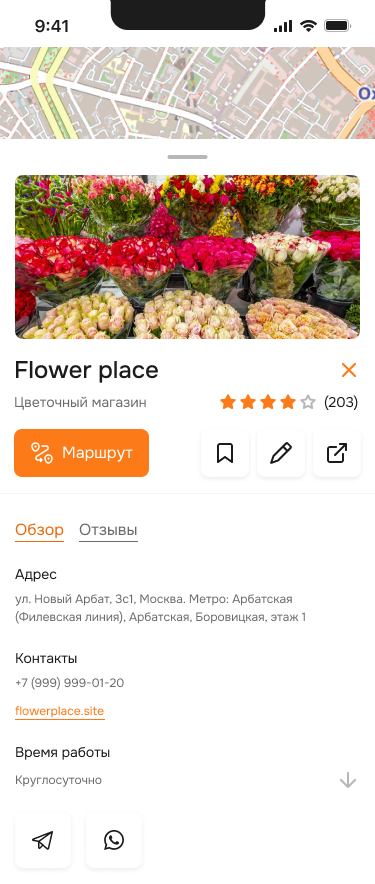Image resolution: width=375 pixels, height=884 pixels.
Task: Expand working hours with the down arrow
Action: (x=348, y=780)
